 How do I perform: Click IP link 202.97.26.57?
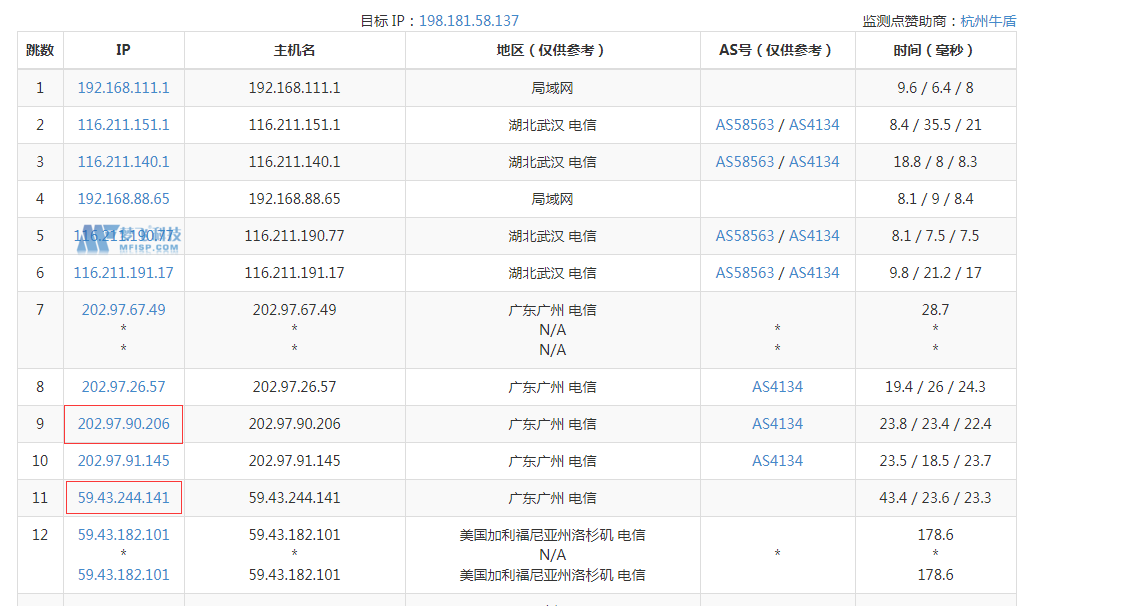123,387
